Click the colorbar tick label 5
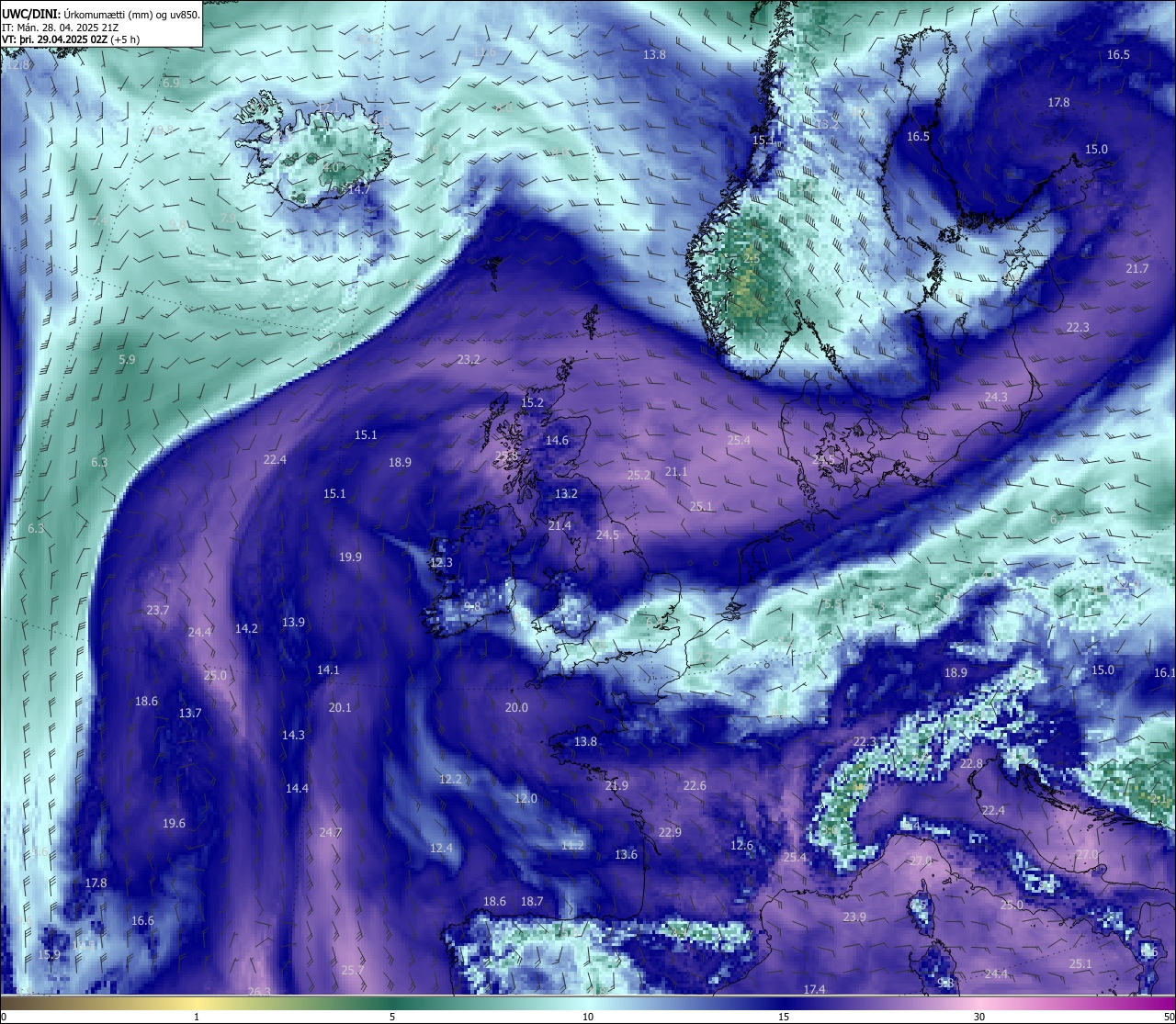The height and width of the screenshot is (1024, 1176). coord(392,1017)
